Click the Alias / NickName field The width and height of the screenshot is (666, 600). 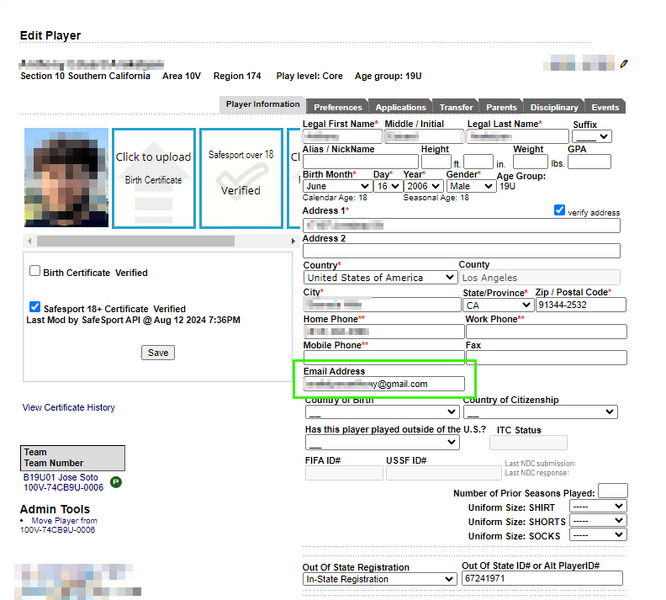point(361,162)
